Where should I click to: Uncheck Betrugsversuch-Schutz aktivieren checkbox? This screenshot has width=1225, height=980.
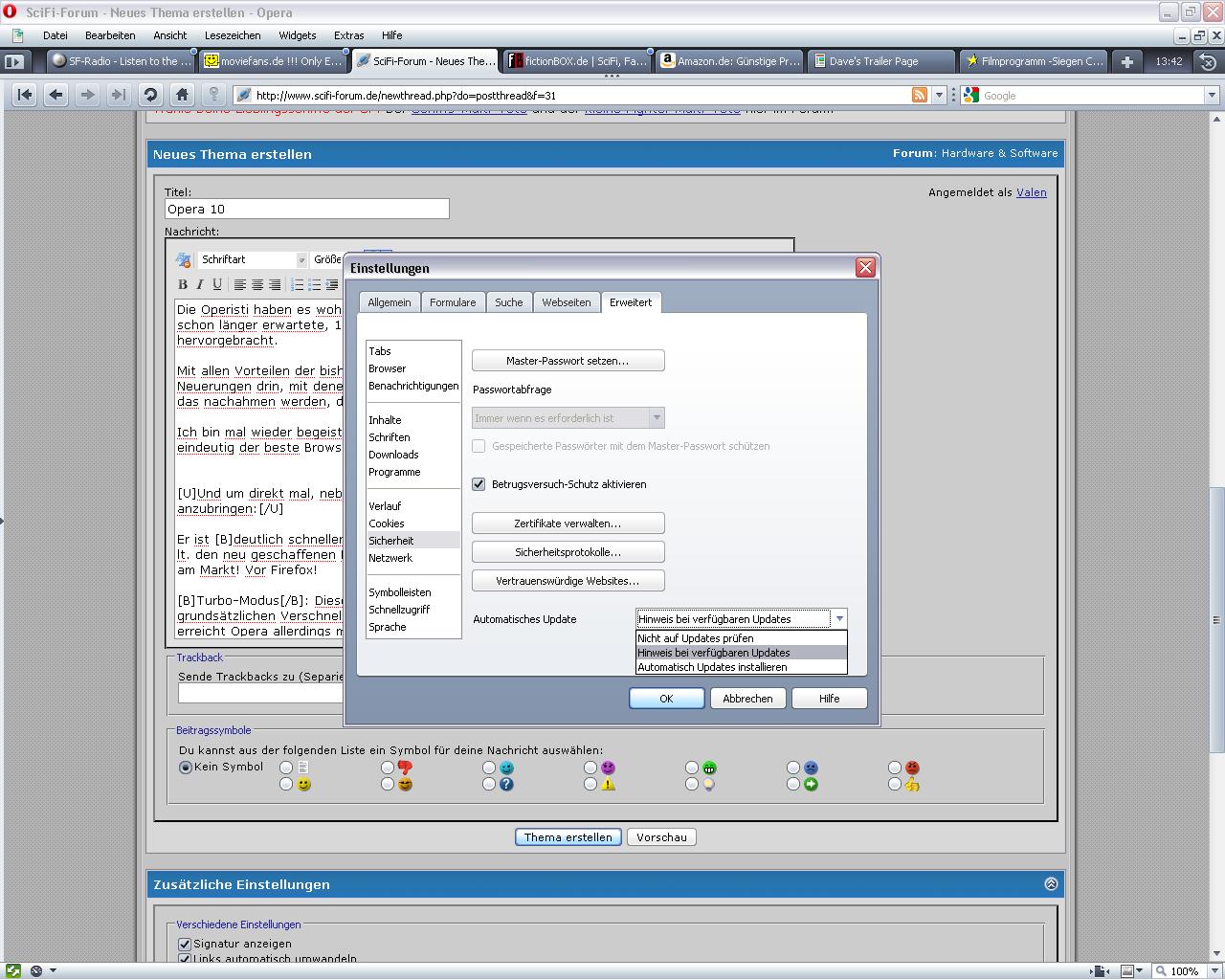(x=479, y=484)
